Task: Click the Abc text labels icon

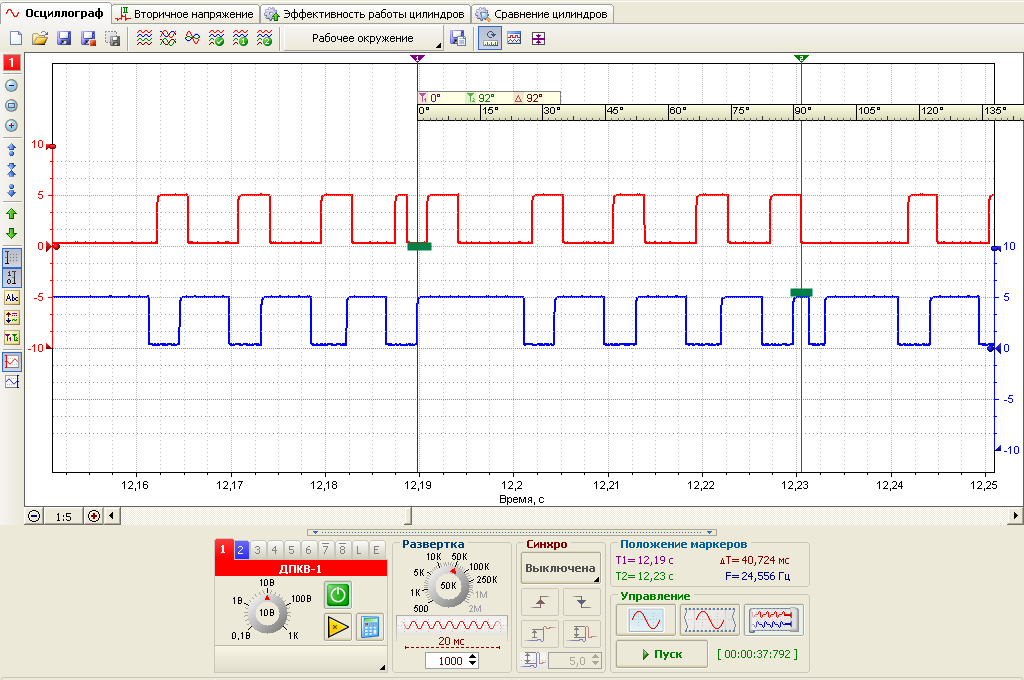Action: point(12,298)
